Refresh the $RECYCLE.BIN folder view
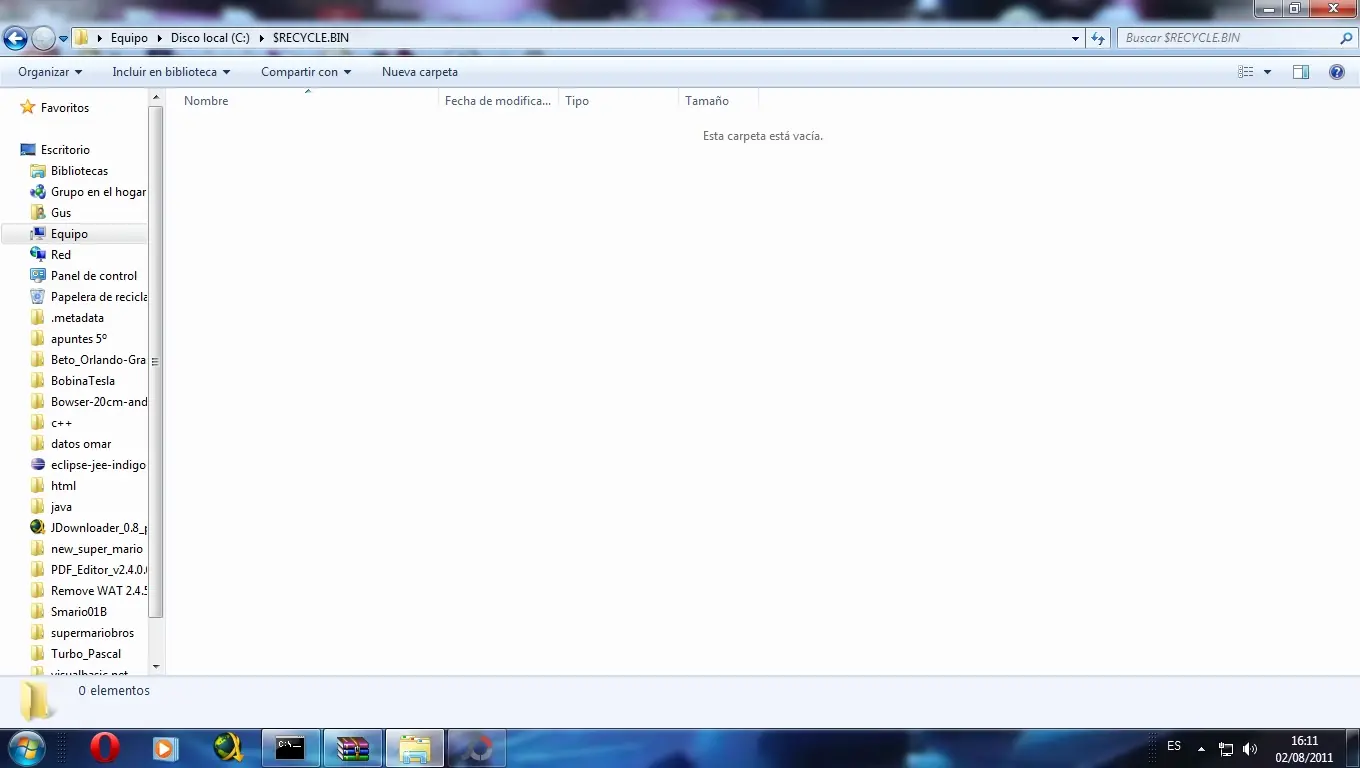 [1098, 38]
